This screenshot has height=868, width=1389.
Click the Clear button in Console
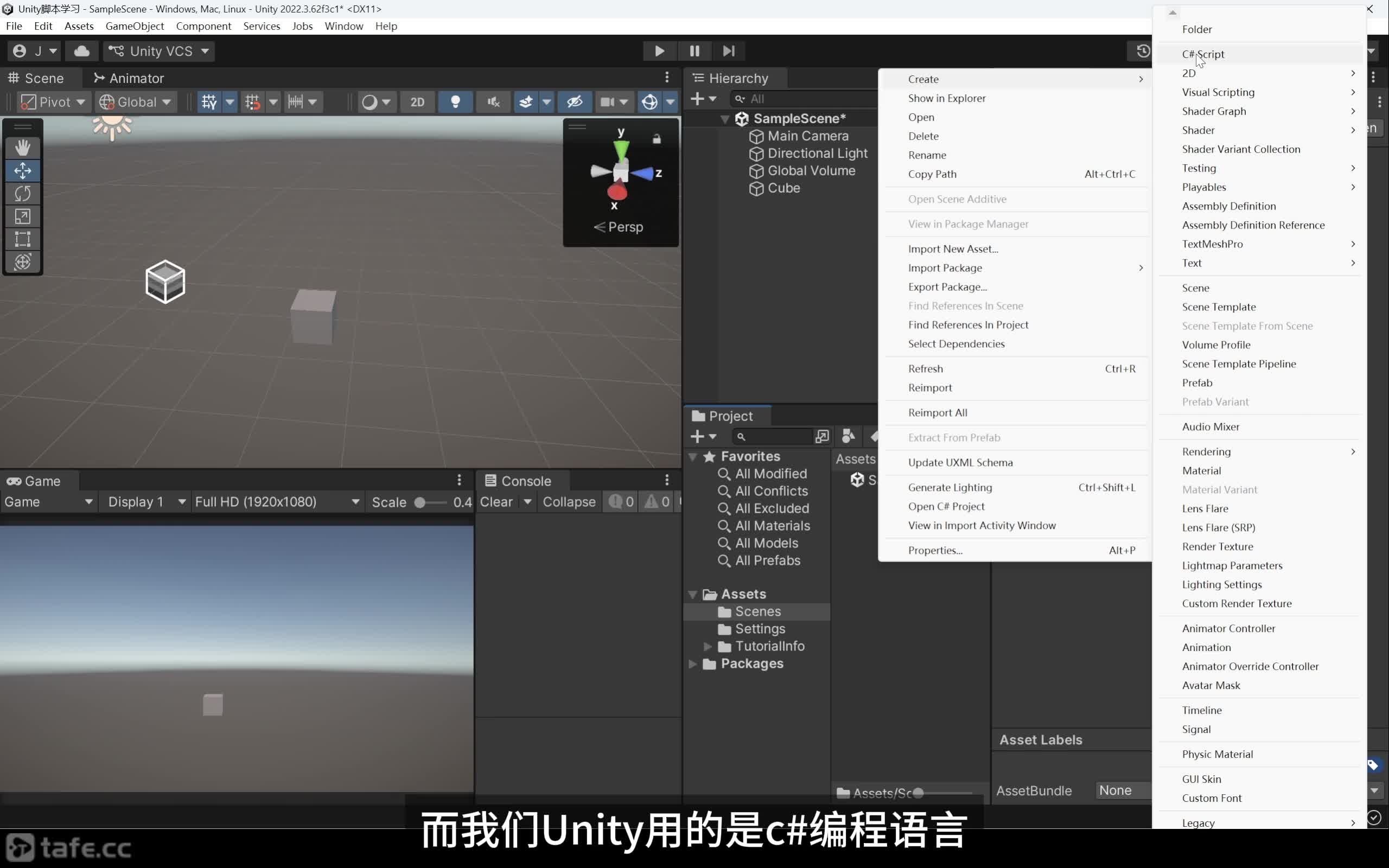tap(496, 502)
